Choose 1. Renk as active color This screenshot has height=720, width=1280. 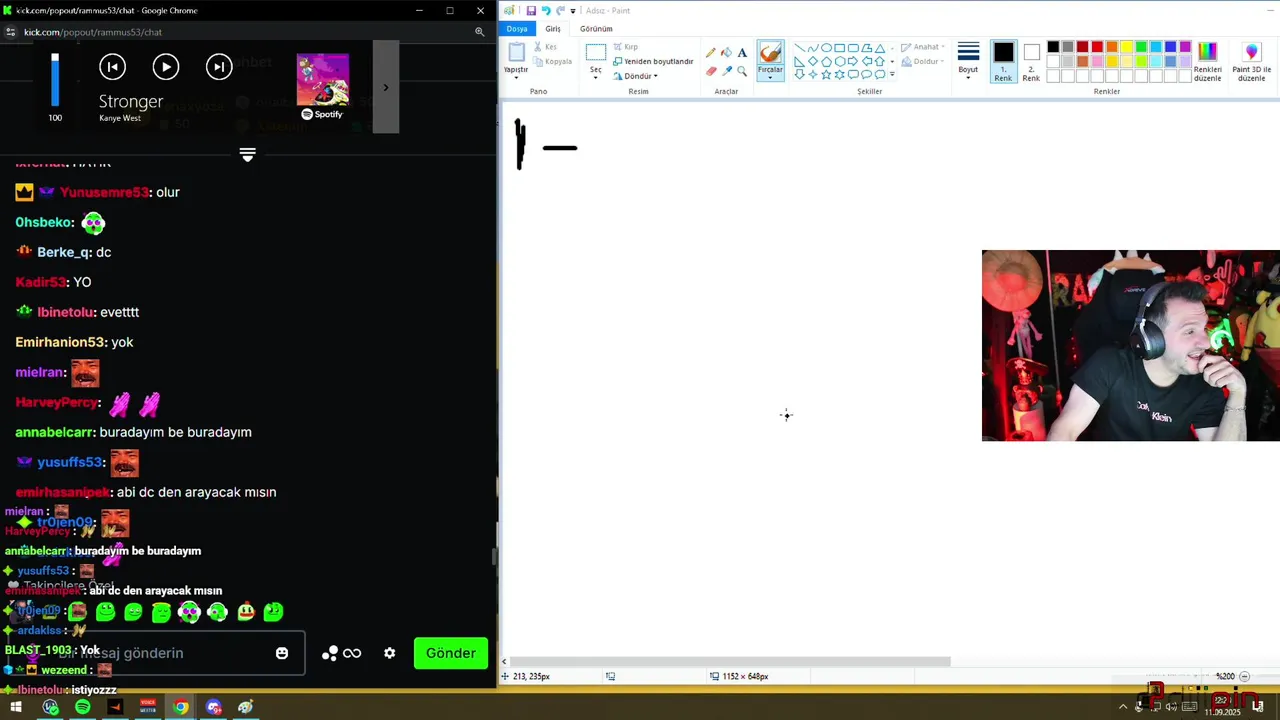point(1003,61)
